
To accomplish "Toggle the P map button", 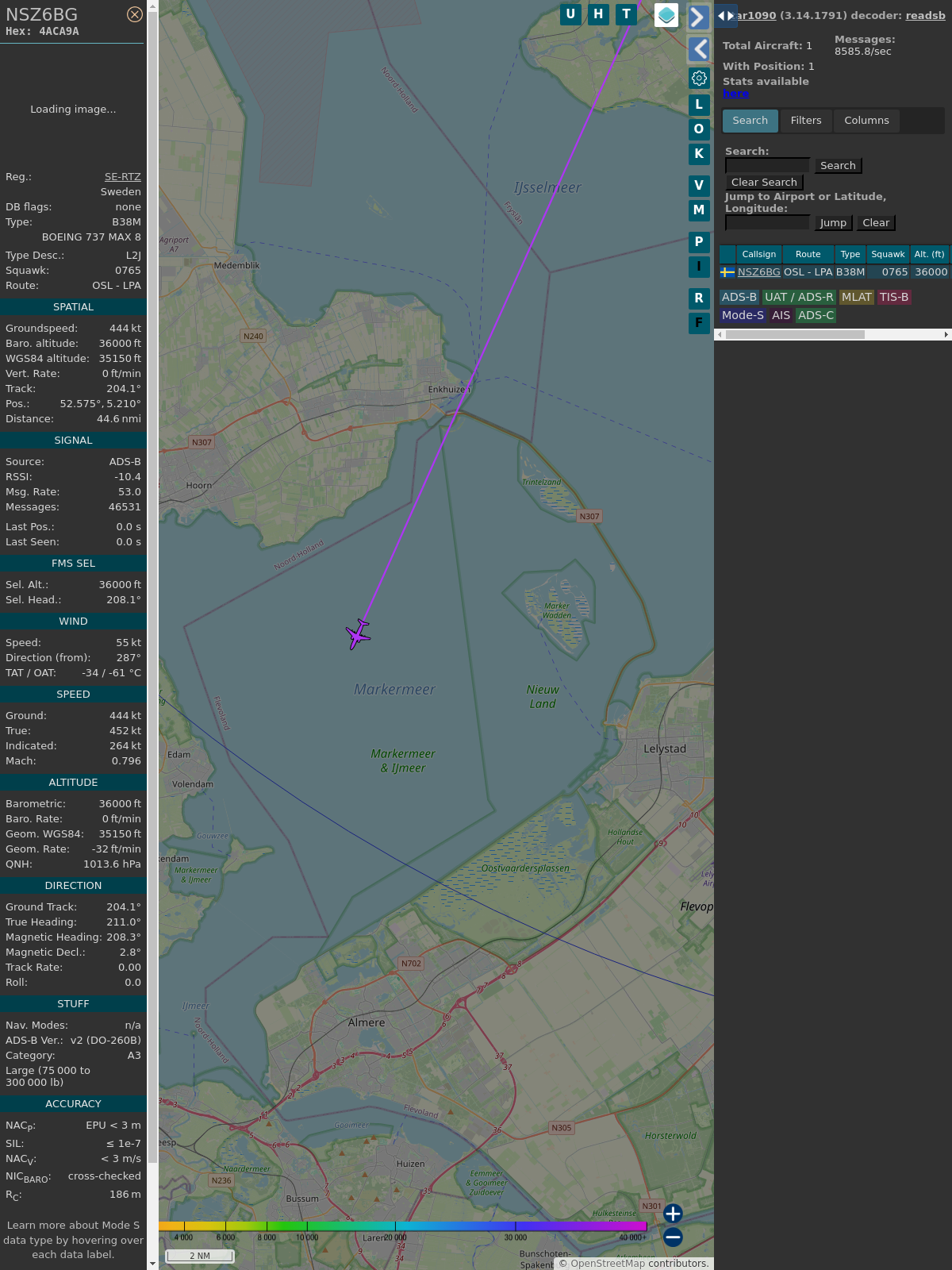I will pyautogui.click(x=699, y=242).
